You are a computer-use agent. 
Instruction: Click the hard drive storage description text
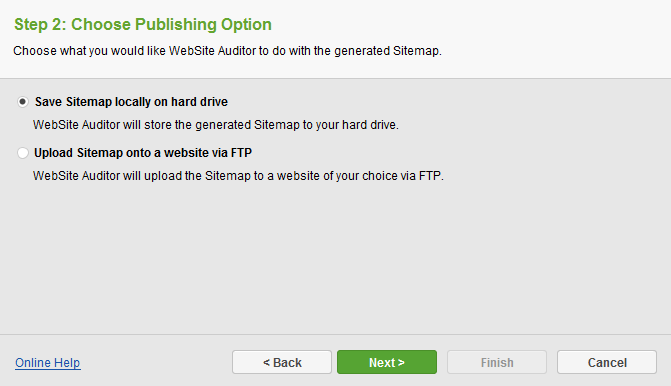point(216,125)
